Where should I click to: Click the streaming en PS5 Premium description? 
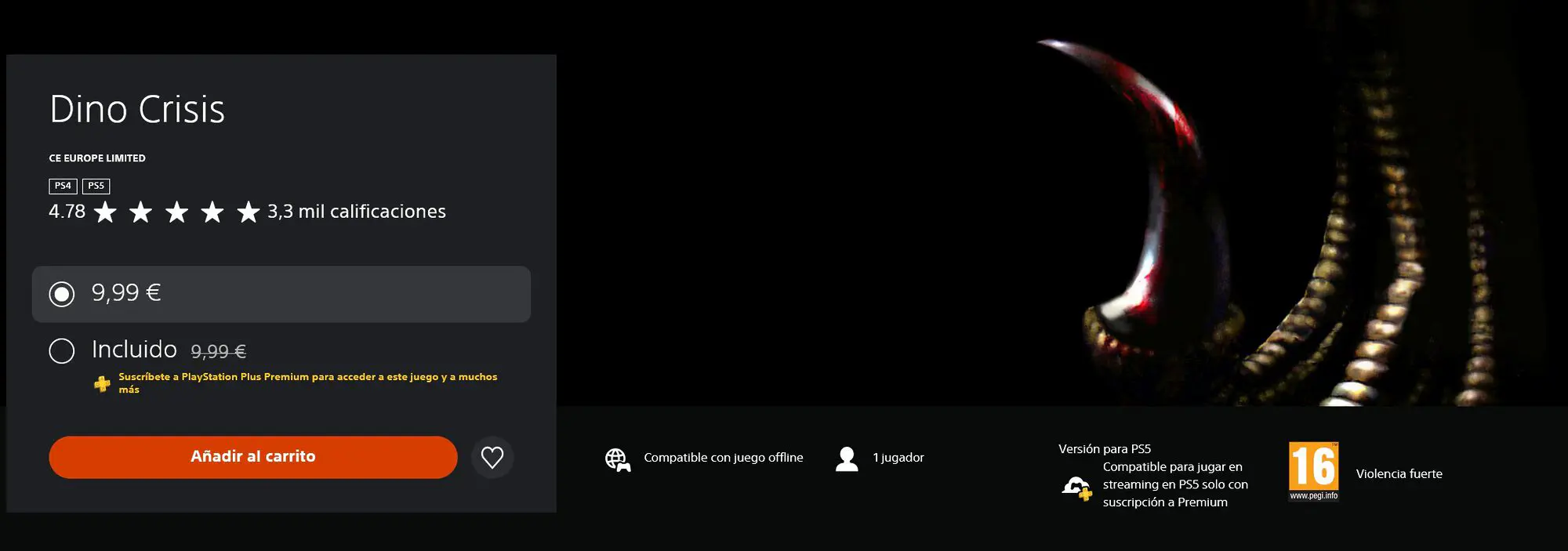coord(1175,484)
